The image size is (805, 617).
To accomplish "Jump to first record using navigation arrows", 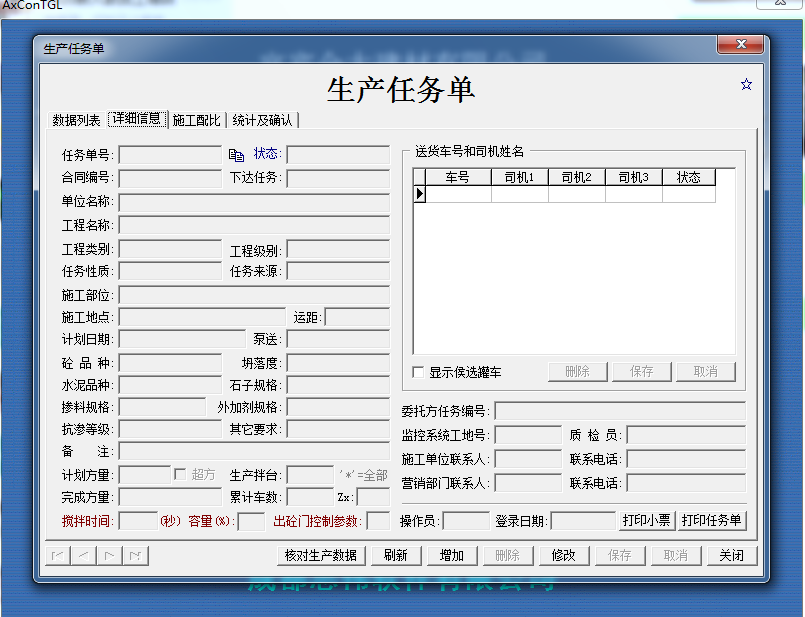I will pos(56,554).
